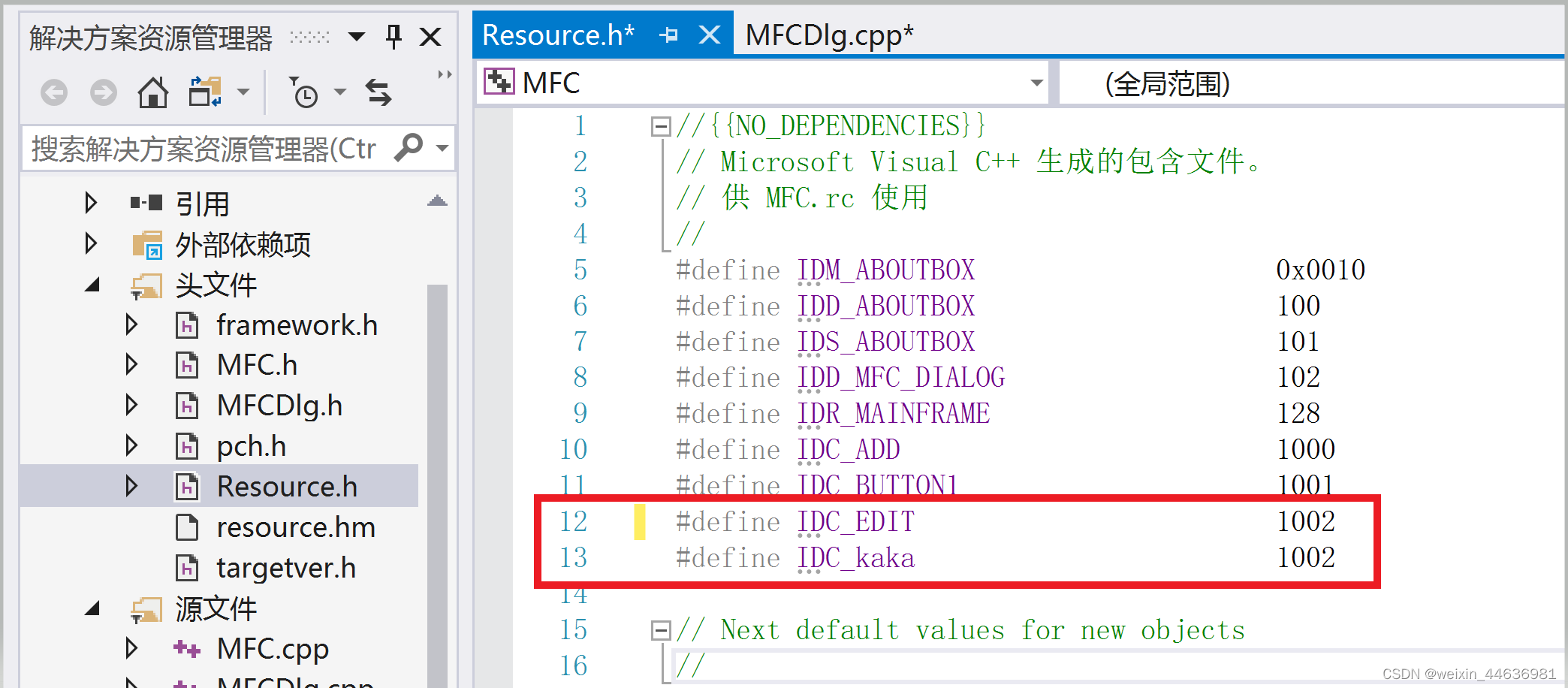The height and width of the screenshot is (688, 1568).
Task: Collapse the 头文件 folder
Action: (92, 285)
